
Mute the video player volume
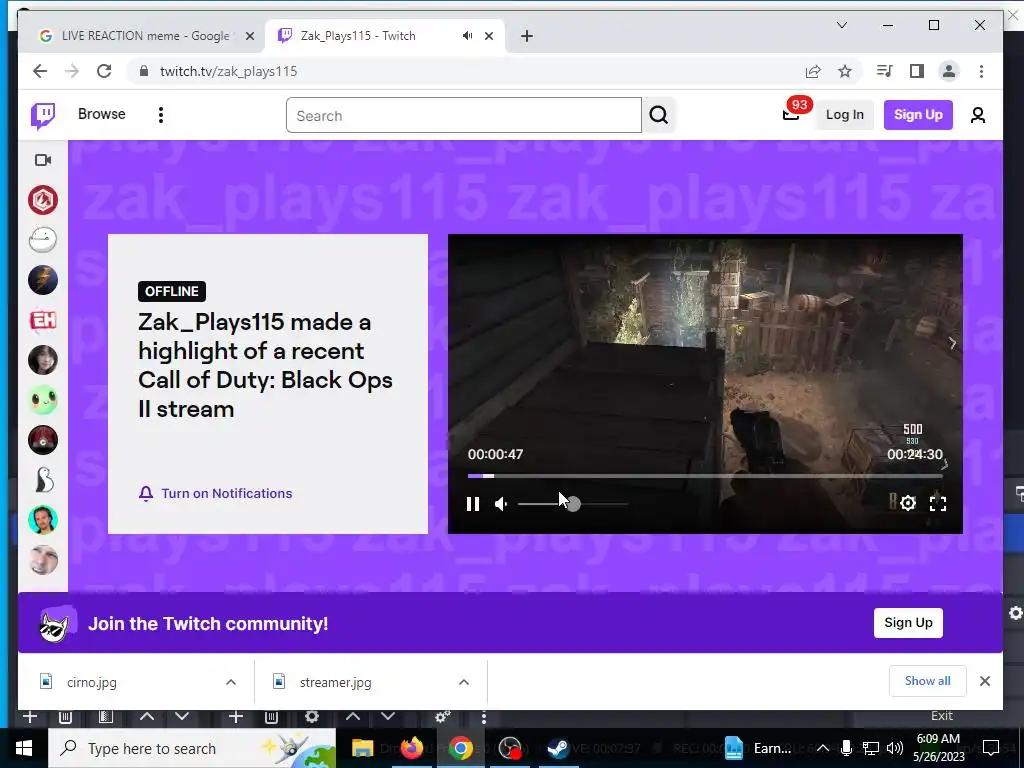tap(502, 504)
